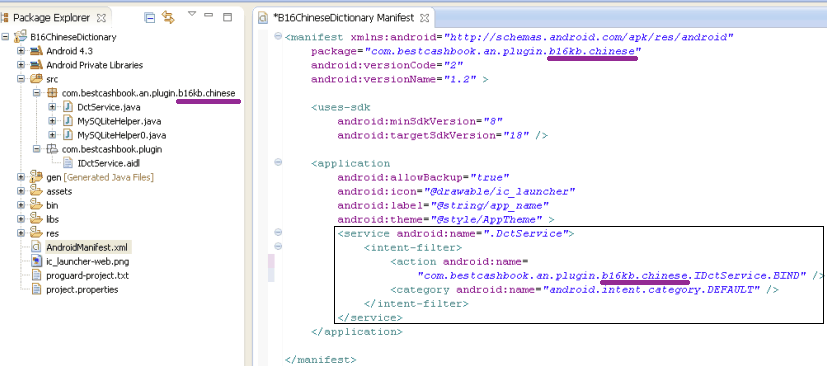Collapse the B16ChineseDictionary project node
This screenshot has height=366, width=827.
pyautogui.click(x=5, y=37)
